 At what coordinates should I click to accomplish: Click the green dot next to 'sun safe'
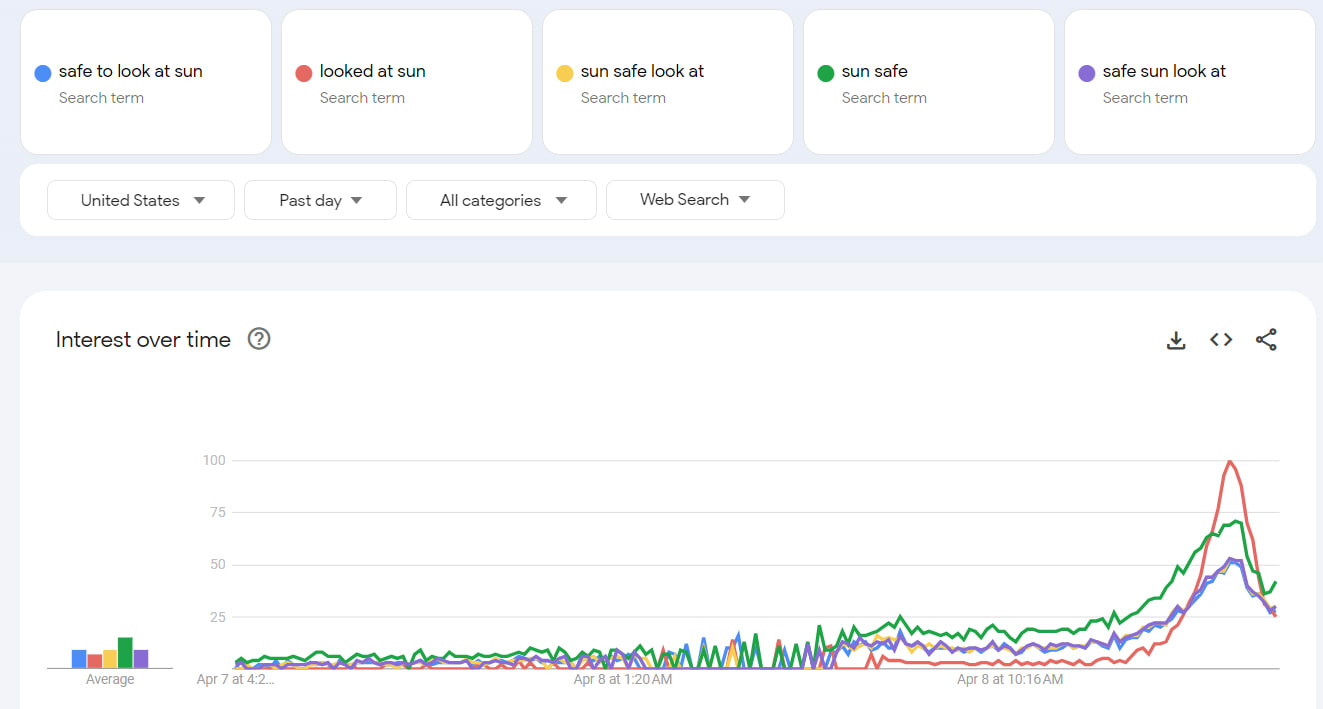pyautogui.click(x=826, y=73)
